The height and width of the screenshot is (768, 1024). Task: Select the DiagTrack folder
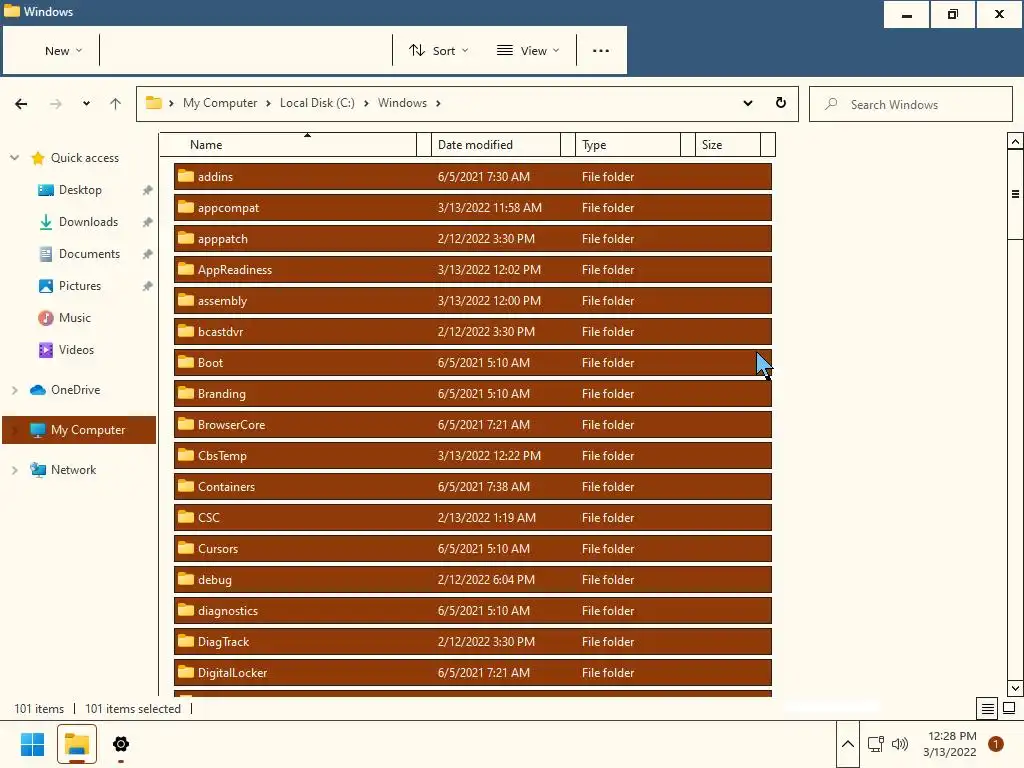[x=473, y=641]
